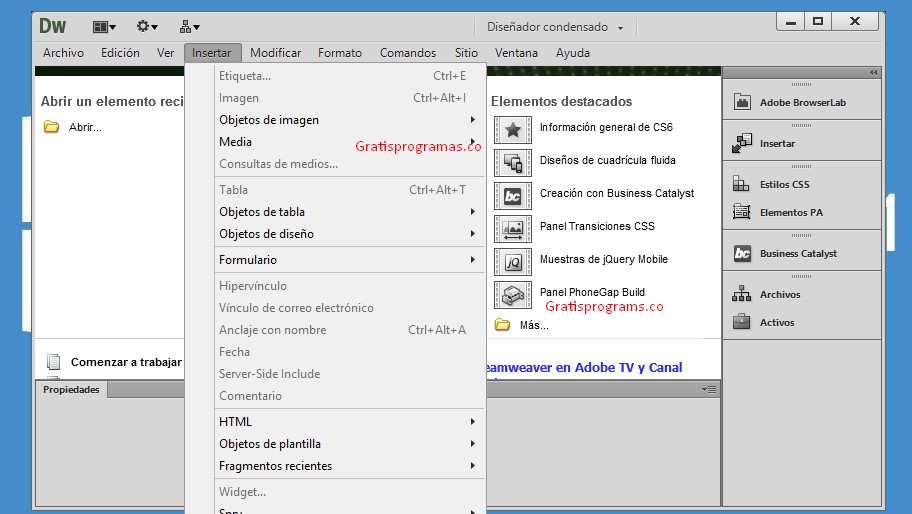The image size is (912, 514).
Task: Open the Site management dropdown icon
Action: click(x=190, y=27)
